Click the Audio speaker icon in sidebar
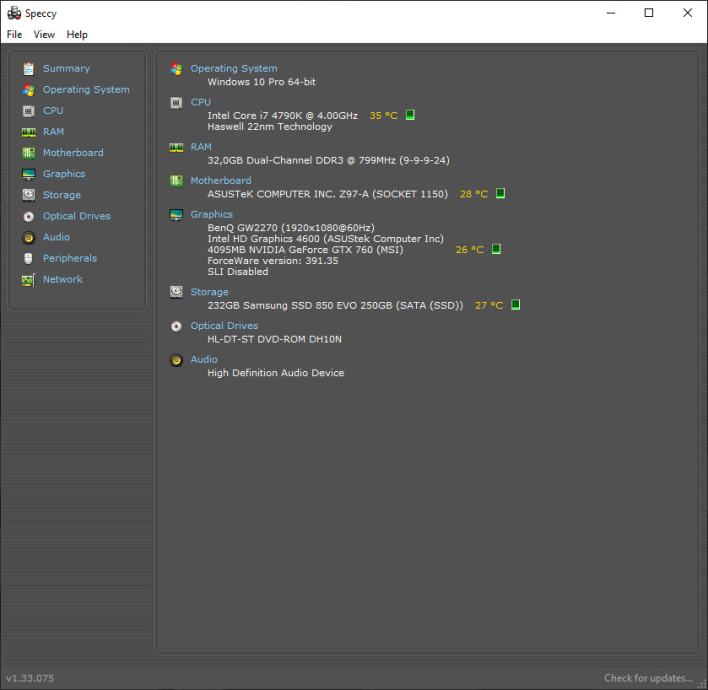Viewport: 708px width, 690px height. tap(28, 237)
